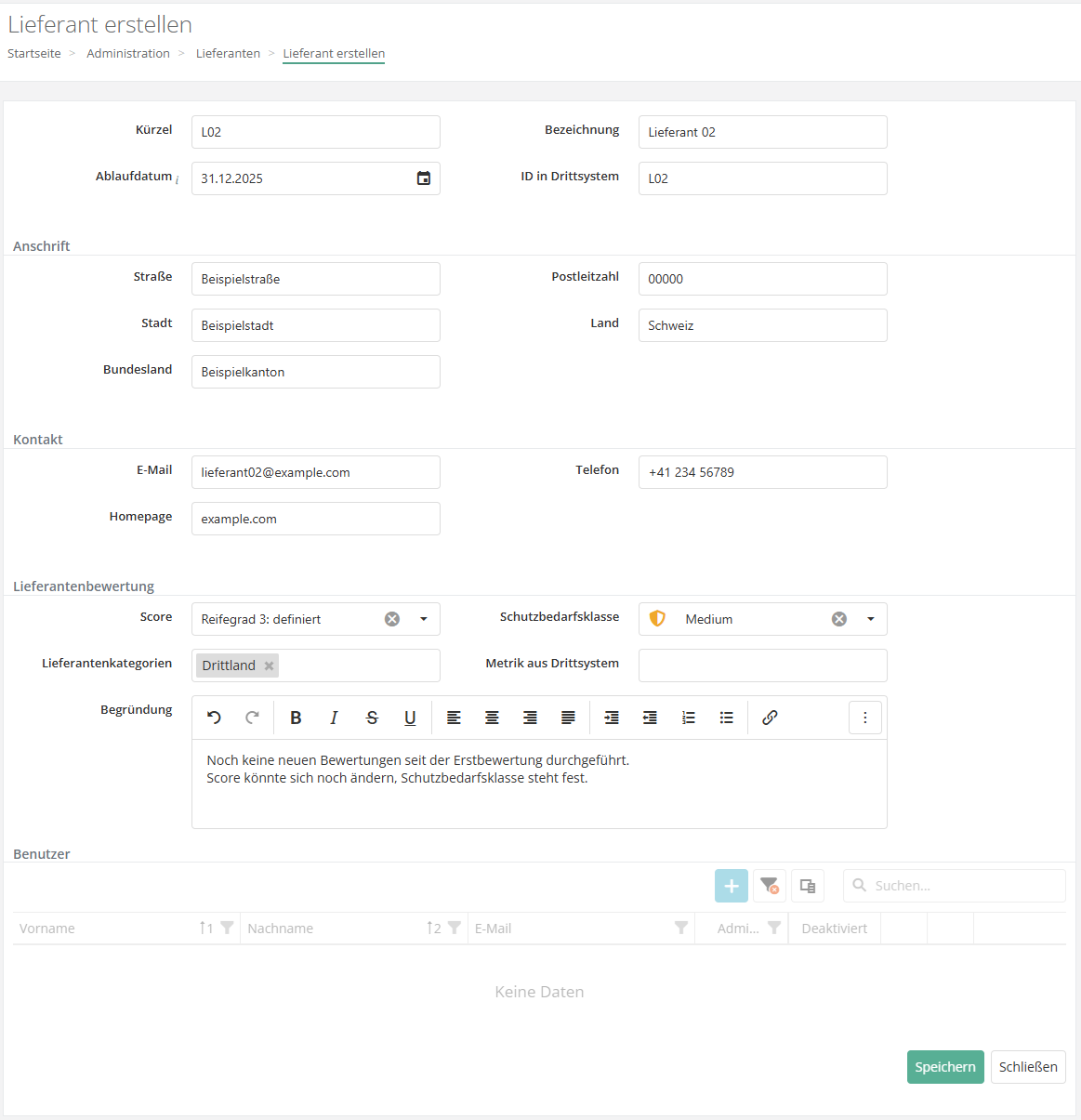Viewport: 1081px width, 1120px height.
Task: Insert a hyperlink via the link icon
Action: (770, 718)
